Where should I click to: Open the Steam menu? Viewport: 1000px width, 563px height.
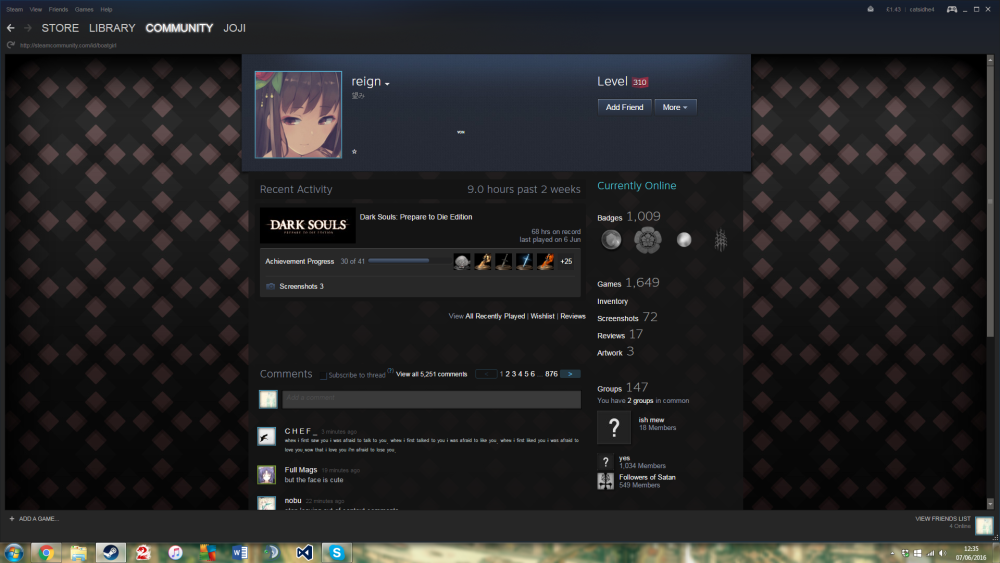14,10
